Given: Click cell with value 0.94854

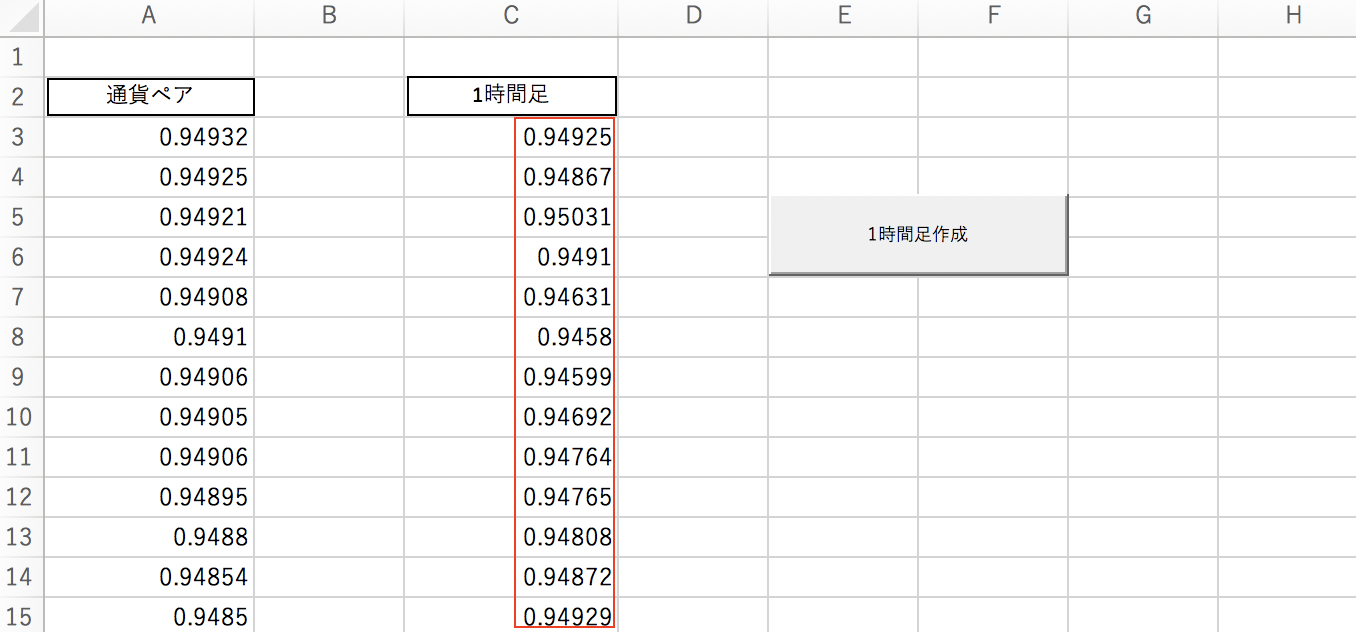Looking at the screenshot, I should tap(150, 577).
